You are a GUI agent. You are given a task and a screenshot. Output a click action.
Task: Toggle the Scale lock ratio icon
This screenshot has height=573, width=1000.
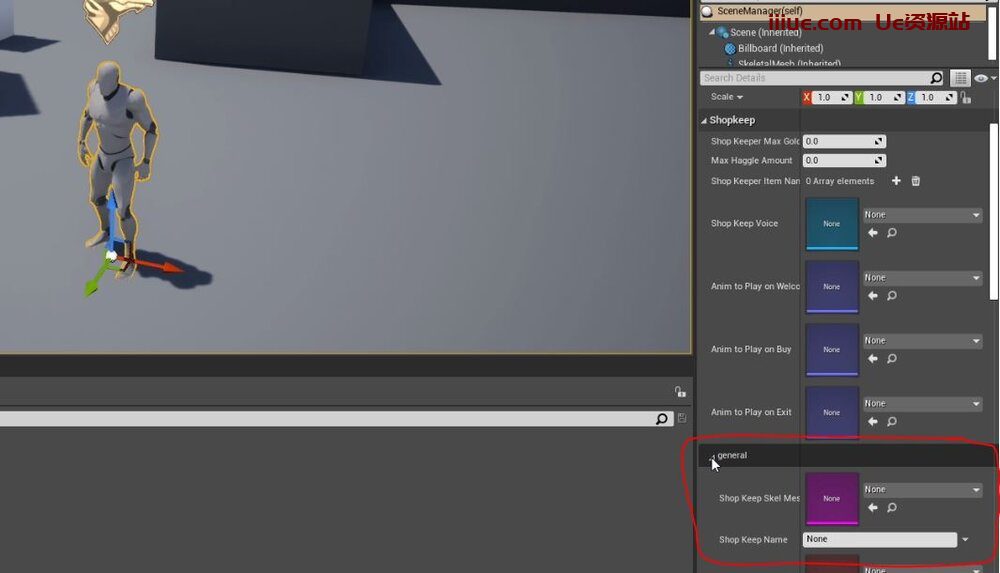tap(965, 98)
